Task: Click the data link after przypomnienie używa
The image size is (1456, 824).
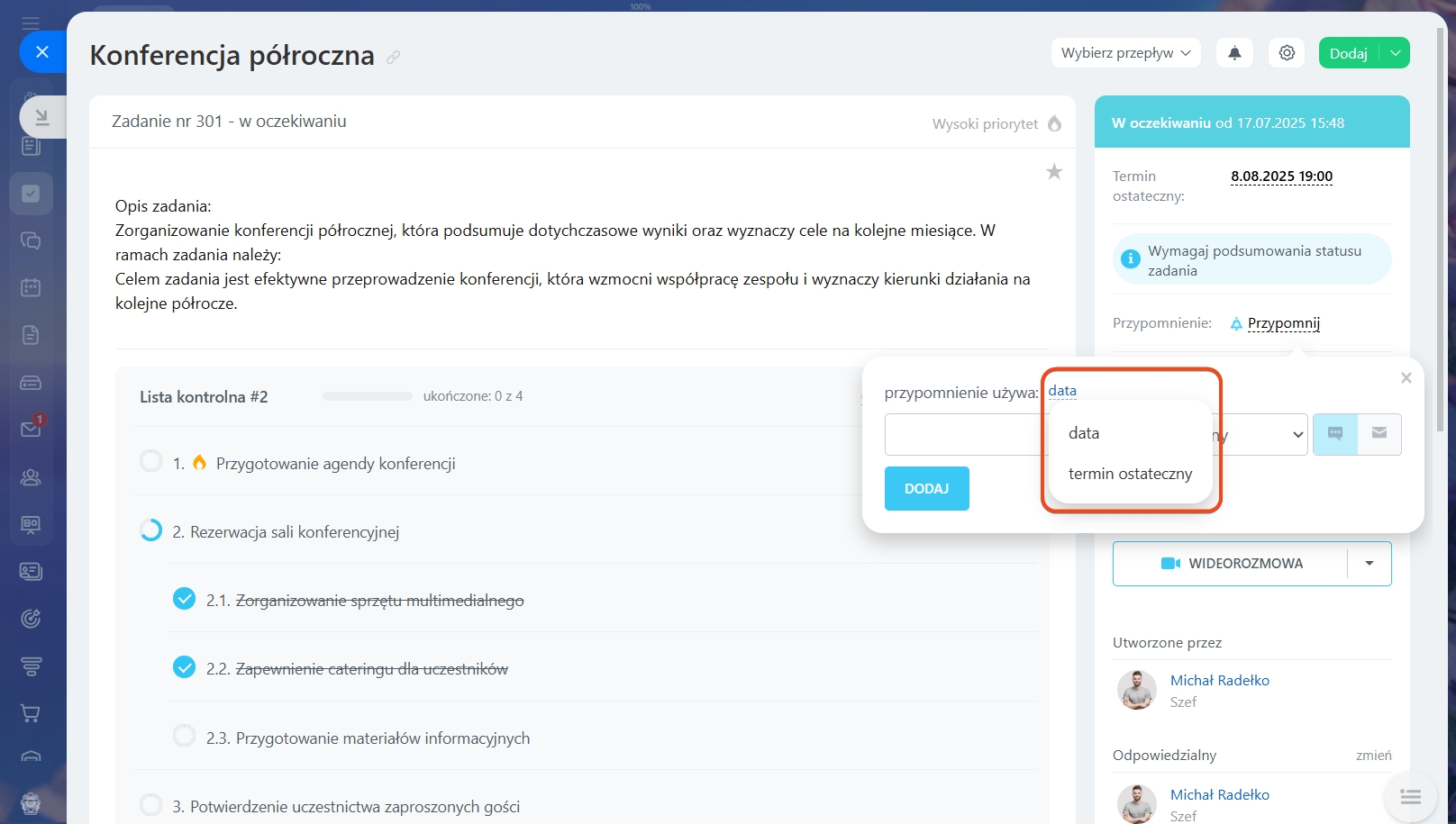Action: 1062,391
